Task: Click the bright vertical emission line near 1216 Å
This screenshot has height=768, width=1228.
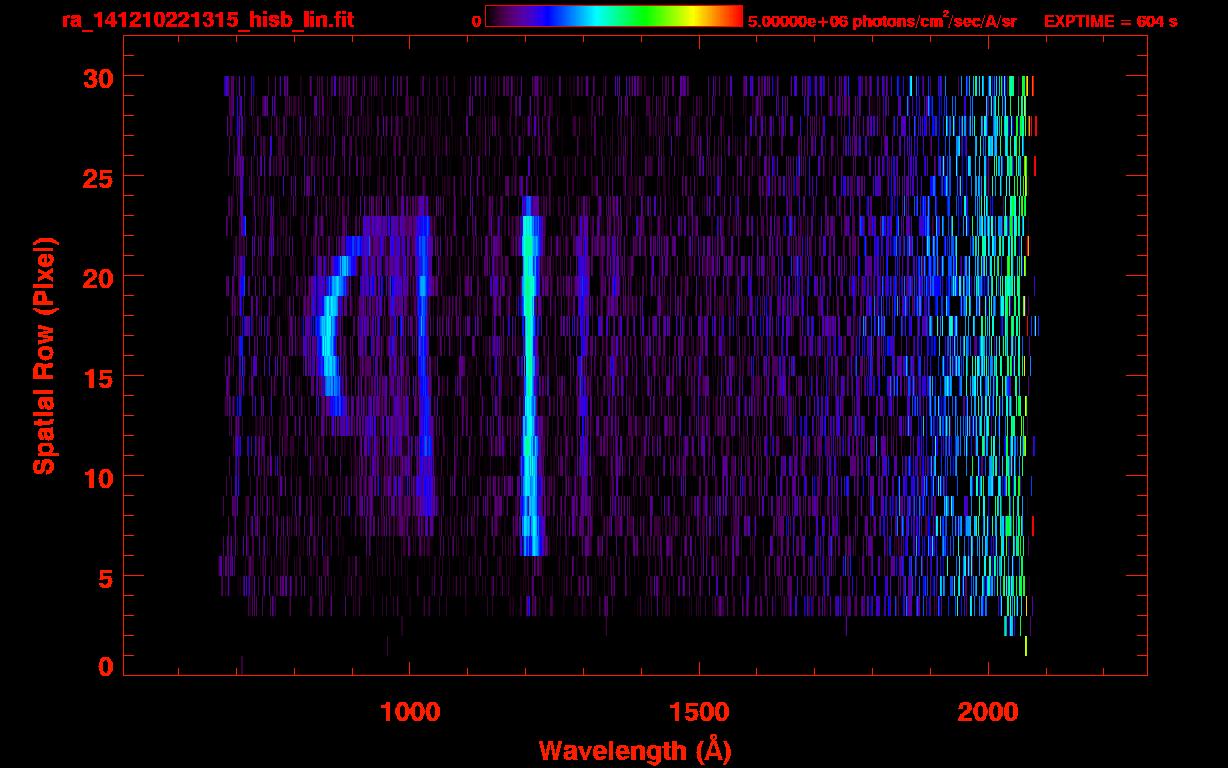Action: [530, 375]
